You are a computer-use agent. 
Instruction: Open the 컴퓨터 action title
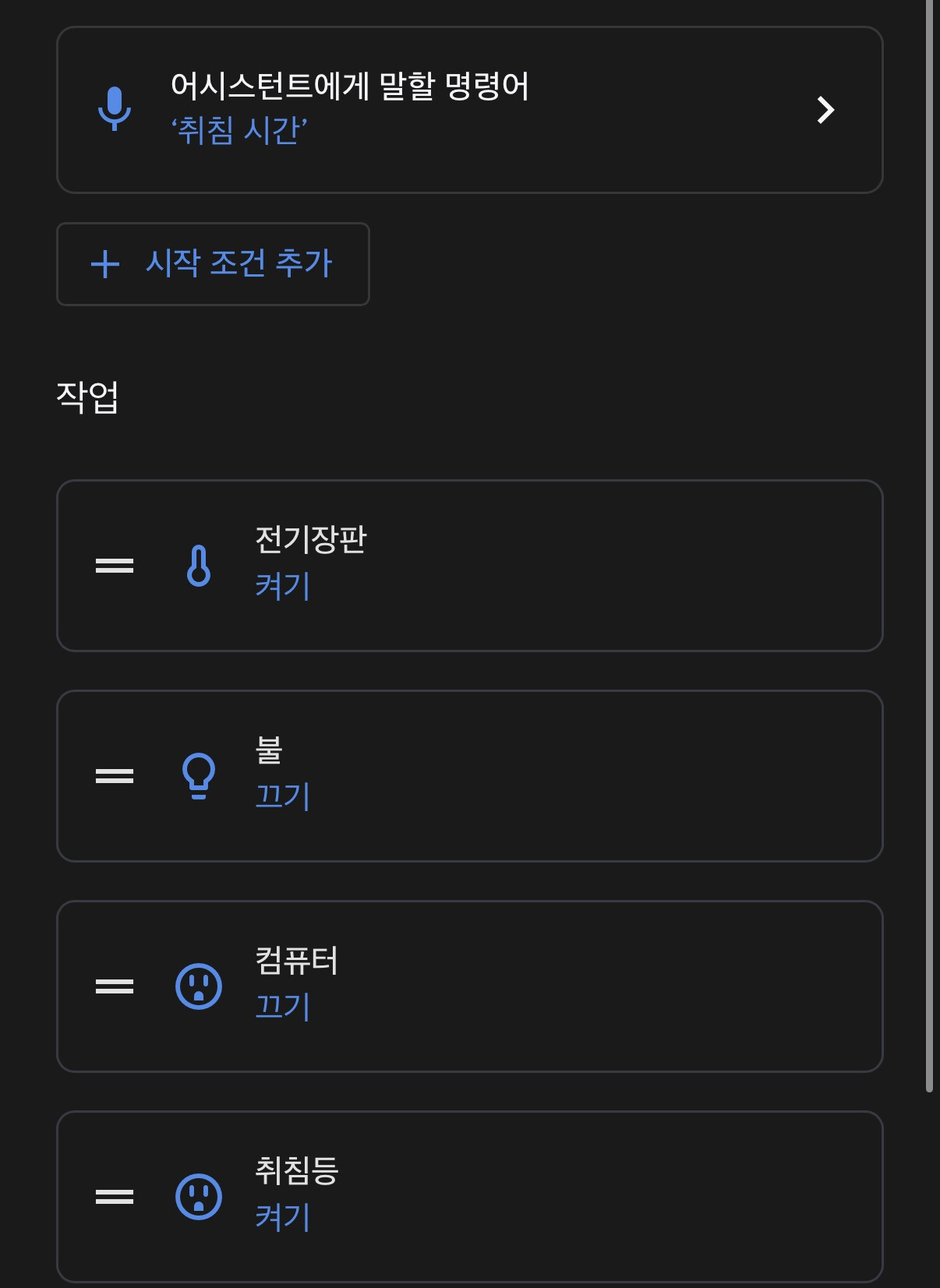297,960
